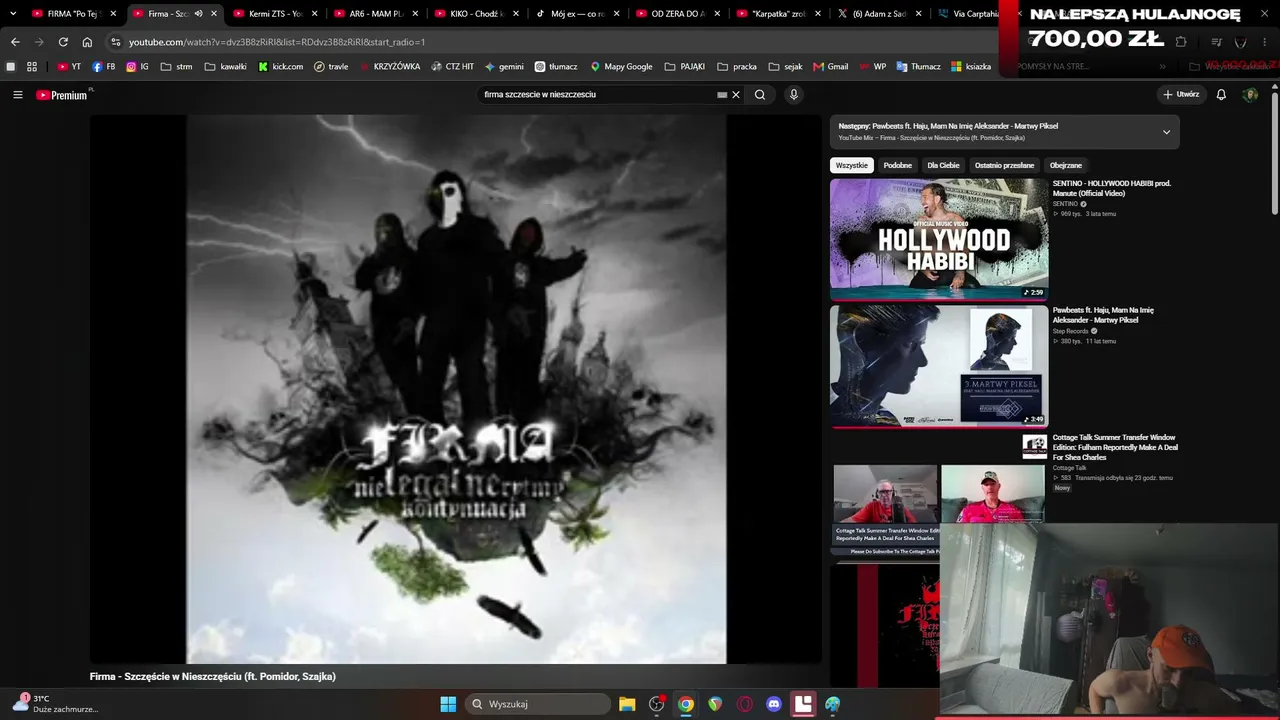Open the gemini bookmark

tap(505, 67)
